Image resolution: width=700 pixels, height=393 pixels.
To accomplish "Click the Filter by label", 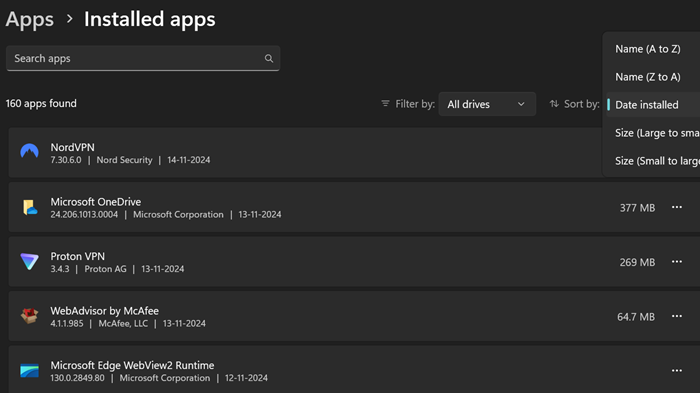I will [x=415, y=104].
